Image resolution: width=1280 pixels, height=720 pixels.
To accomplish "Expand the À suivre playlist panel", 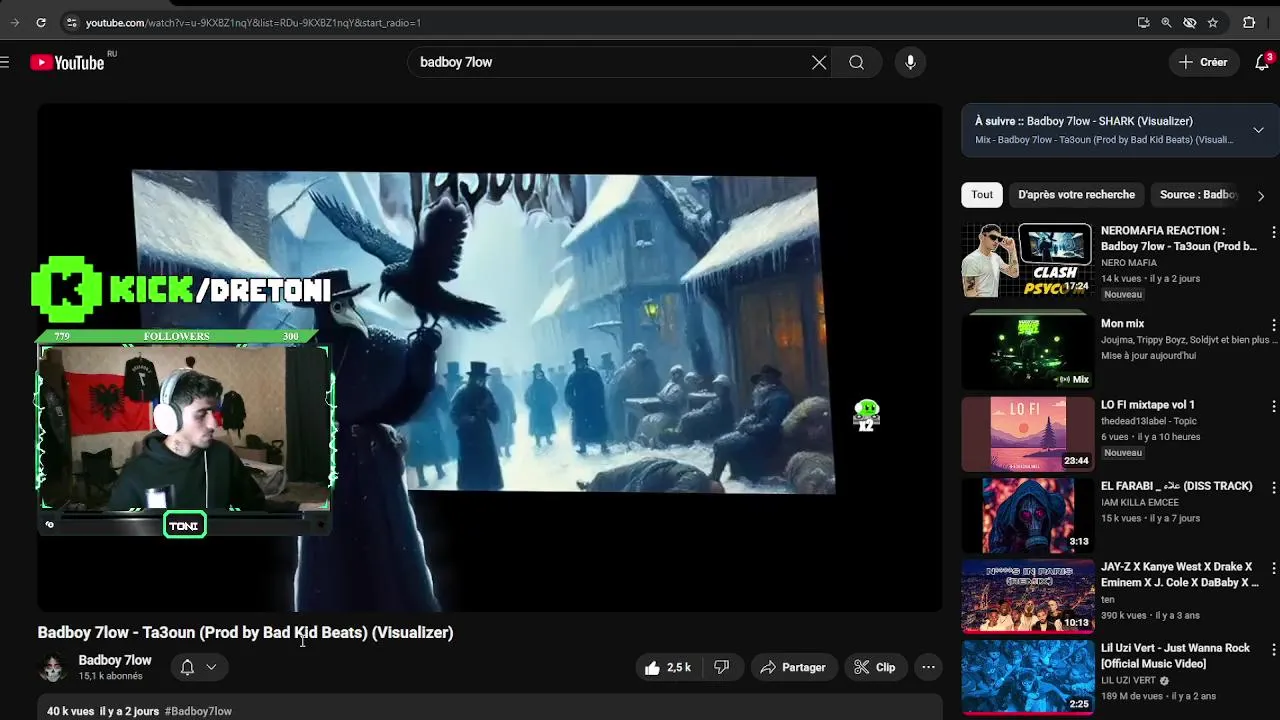I will pos(1258,130).
